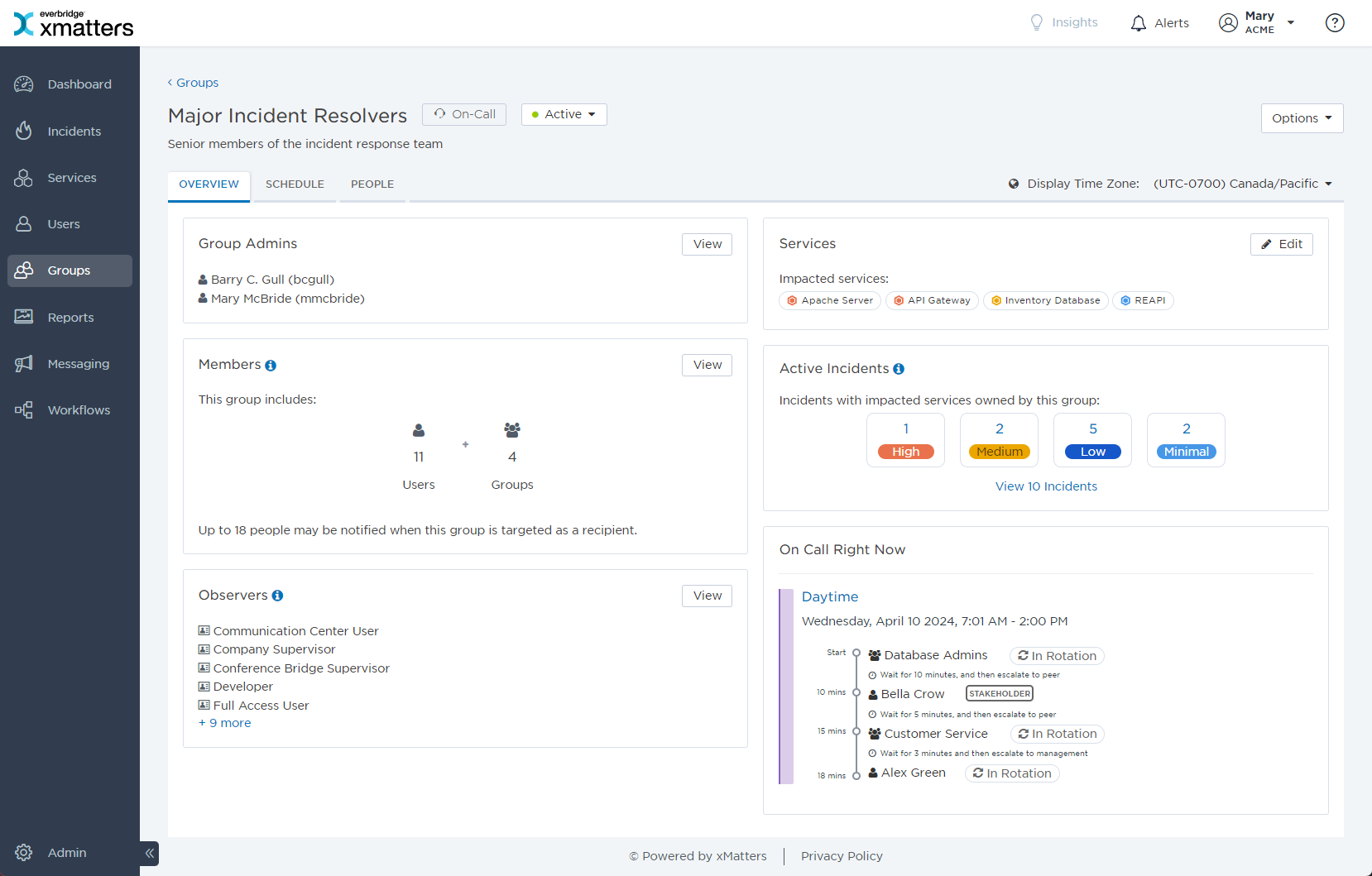Open Dashboard from the sidebar menu
This screenshot has width=1372, height=876.
70,84
